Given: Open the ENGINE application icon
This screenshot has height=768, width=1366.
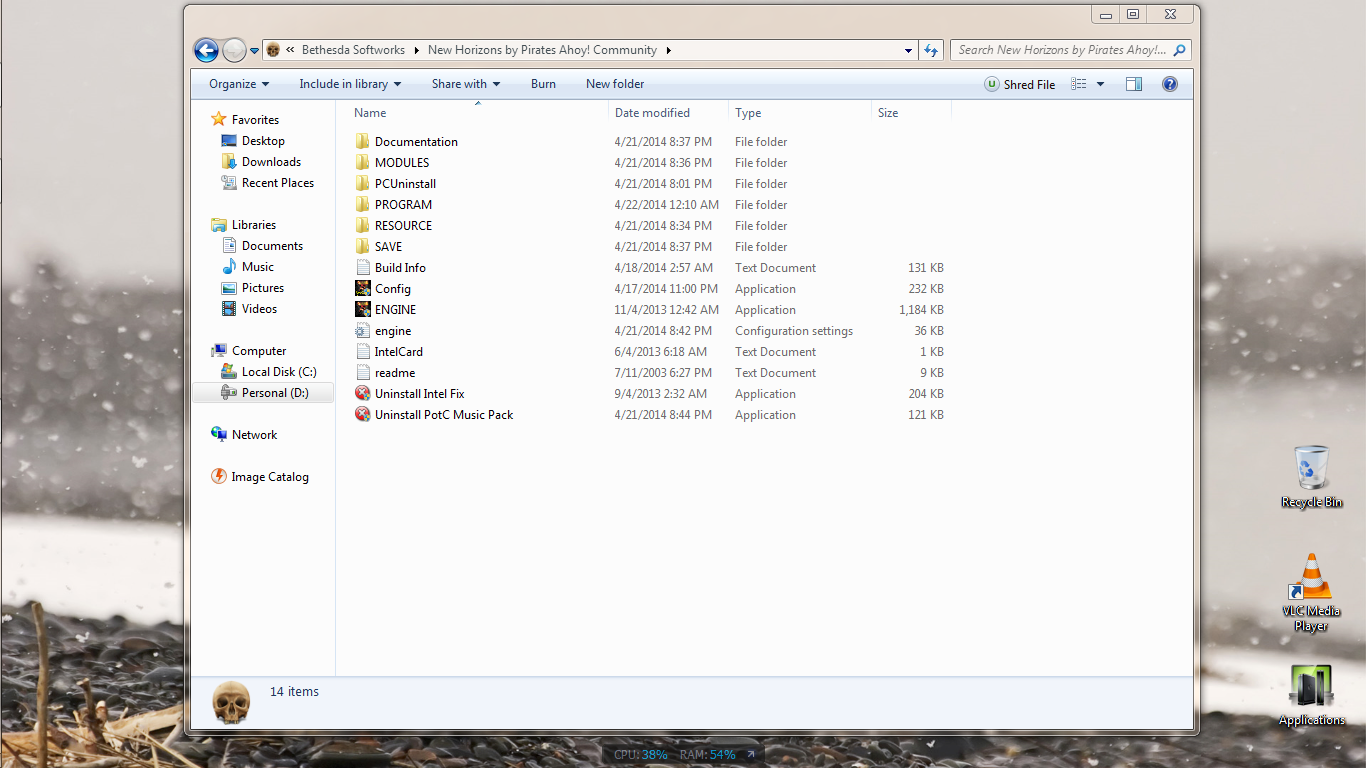Looking at the screenshot, I should tap(363, 310).
